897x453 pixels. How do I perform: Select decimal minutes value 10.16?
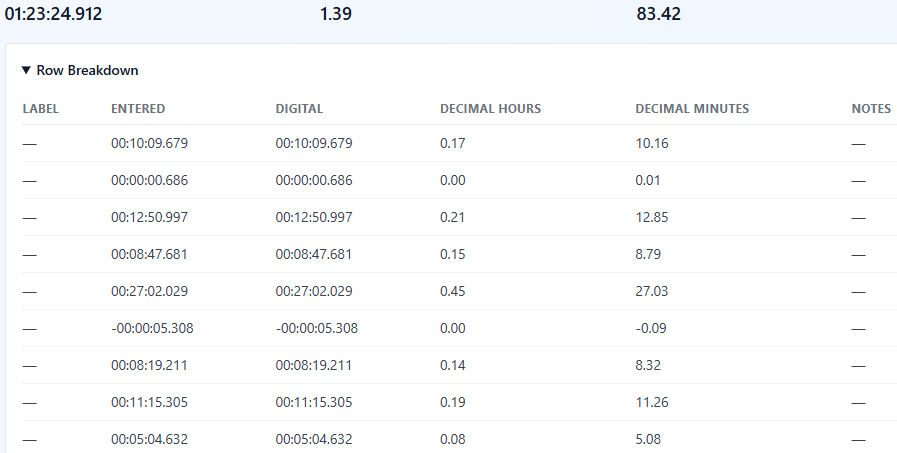tap(652, 143)
